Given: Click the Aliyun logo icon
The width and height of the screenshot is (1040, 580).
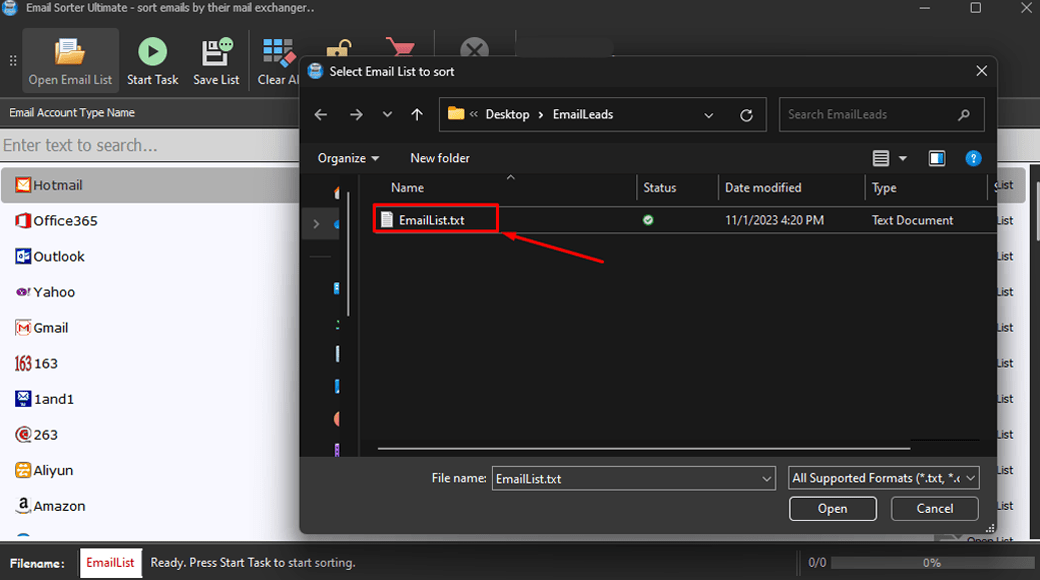Looking at the screenshot, I should (x=23, y=470).
